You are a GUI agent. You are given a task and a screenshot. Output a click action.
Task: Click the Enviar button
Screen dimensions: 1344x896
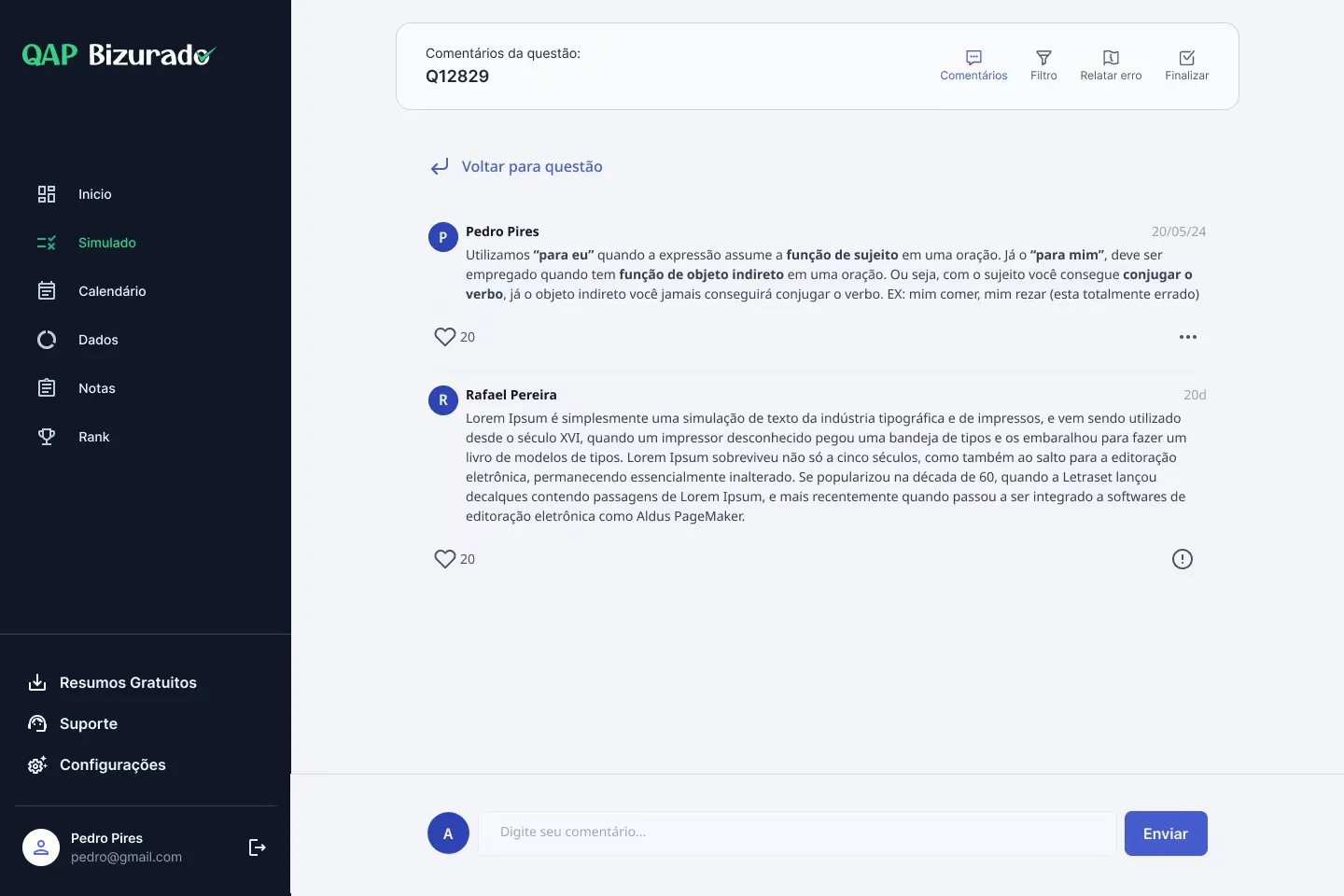click(1166, 833)
